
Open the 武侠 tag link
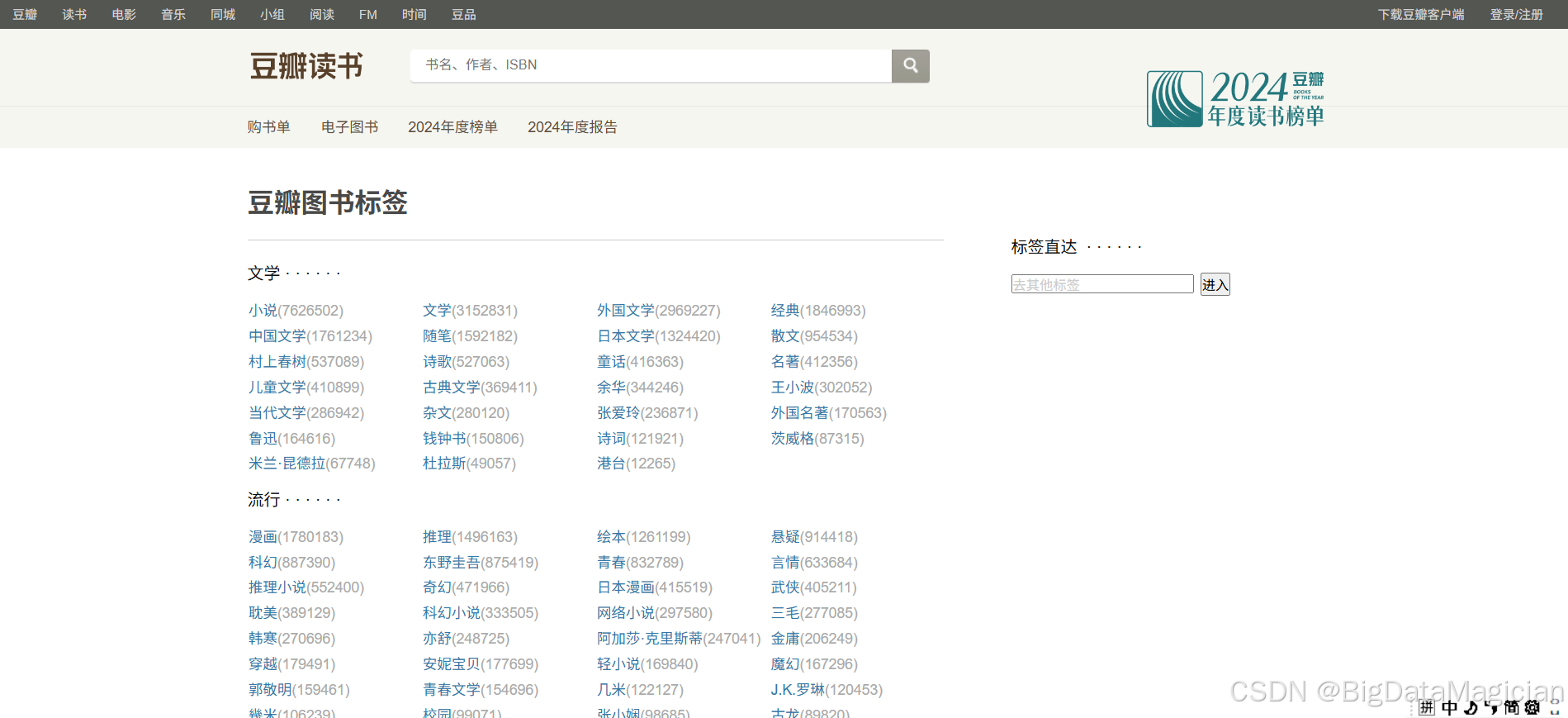[785, 587]
